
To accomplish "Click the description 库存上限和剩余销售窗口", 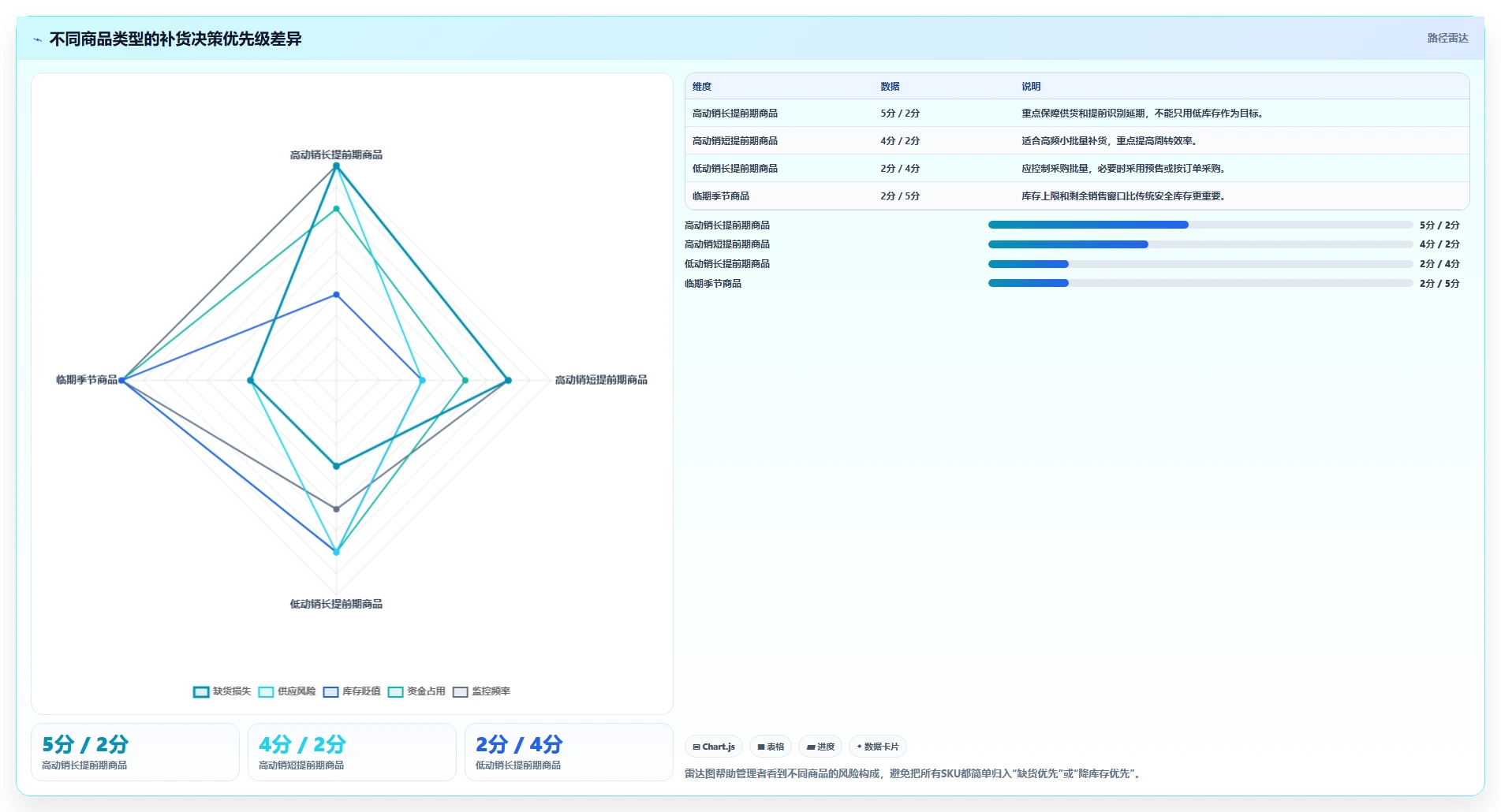I will tap(1124, 196).
